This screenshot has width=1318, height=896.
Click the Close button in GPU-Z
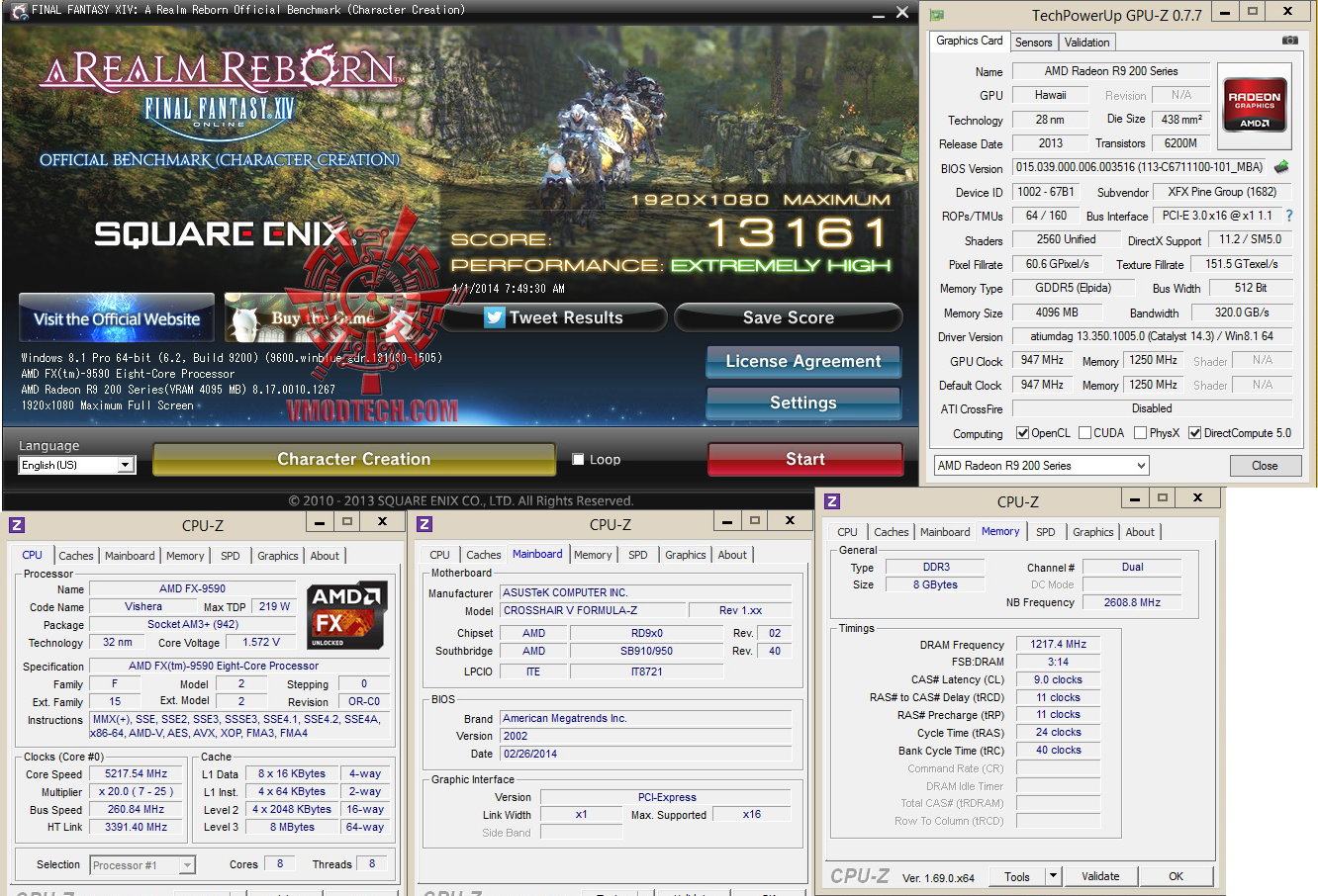pos(1265,466)
